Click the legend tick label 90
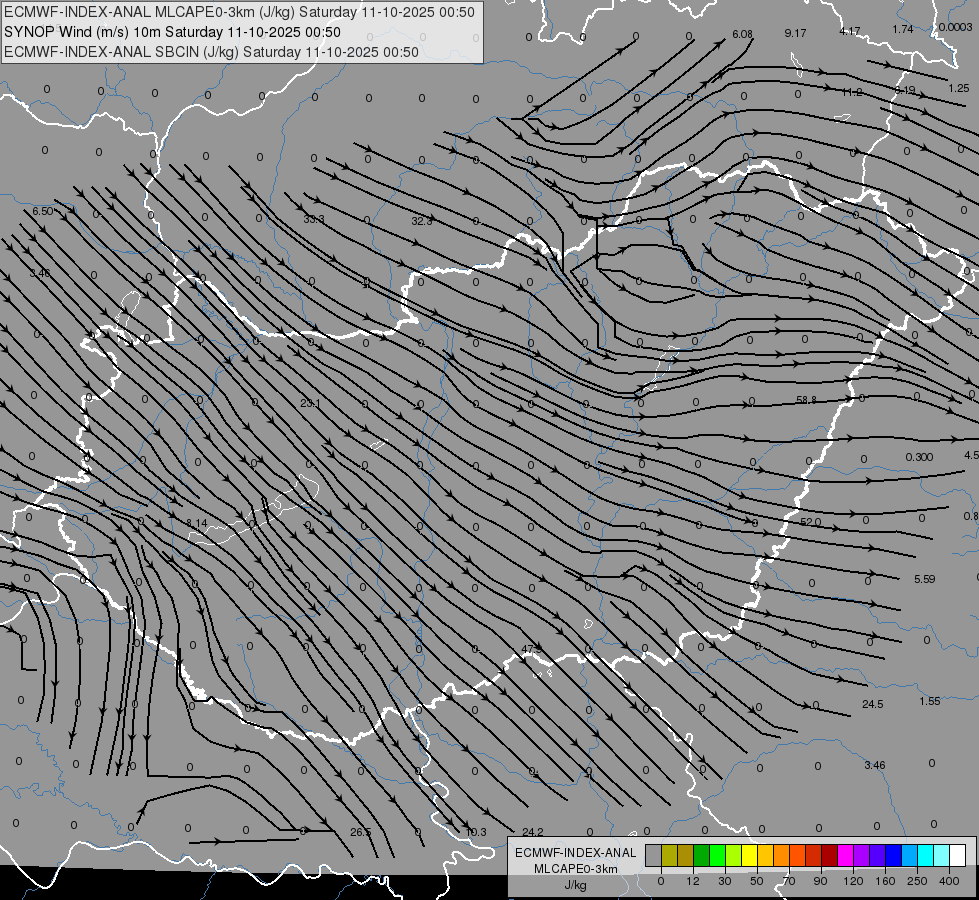Image resolution: width=979 pixels, height=900 pixels. pos(820,881)
